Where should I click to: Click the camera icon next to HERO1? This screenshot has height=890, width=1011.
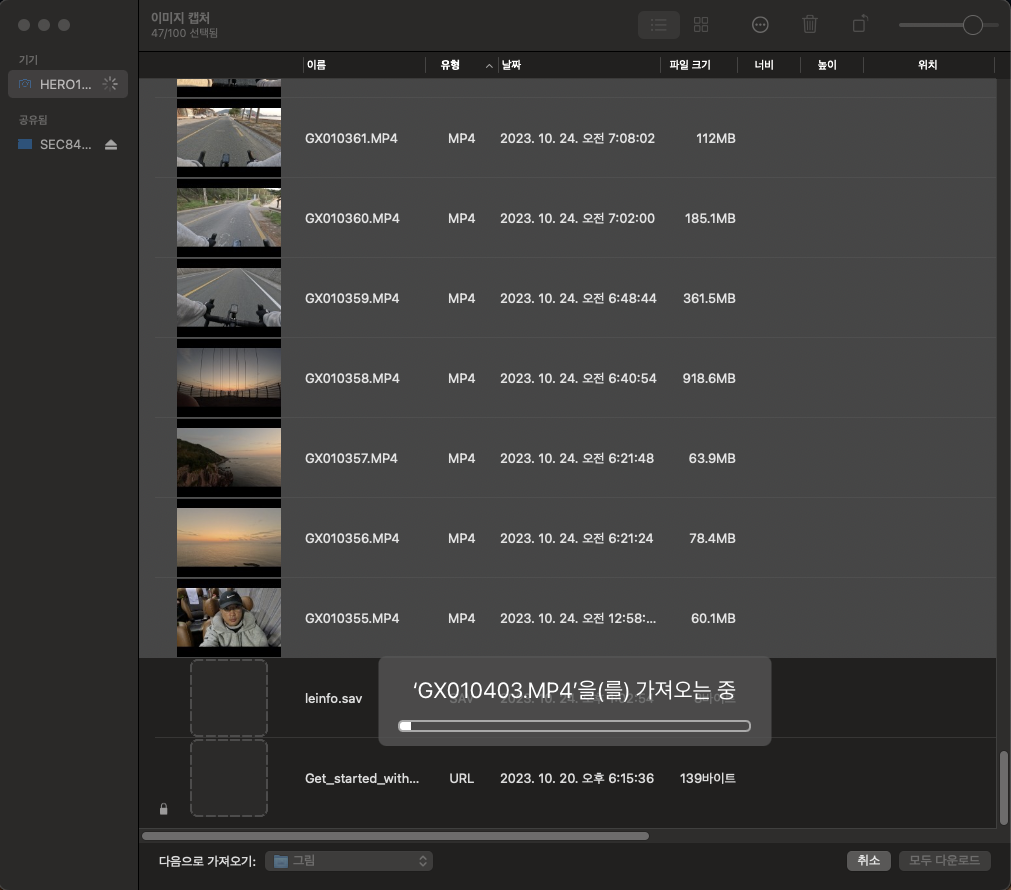point(25,84)
